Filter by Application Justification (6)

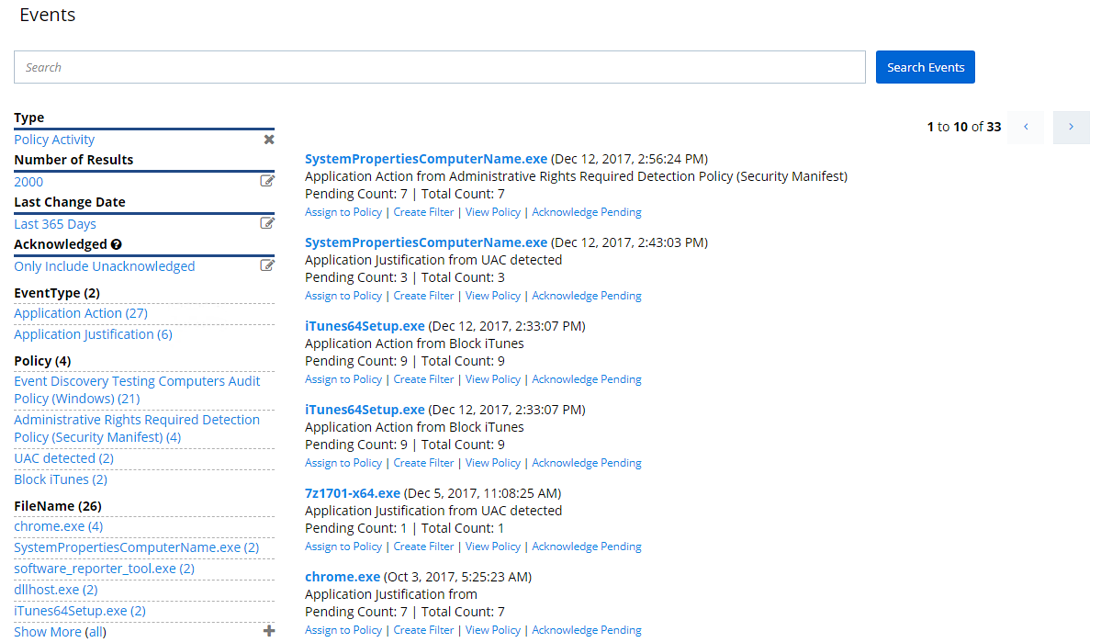[x=93, y=334]
